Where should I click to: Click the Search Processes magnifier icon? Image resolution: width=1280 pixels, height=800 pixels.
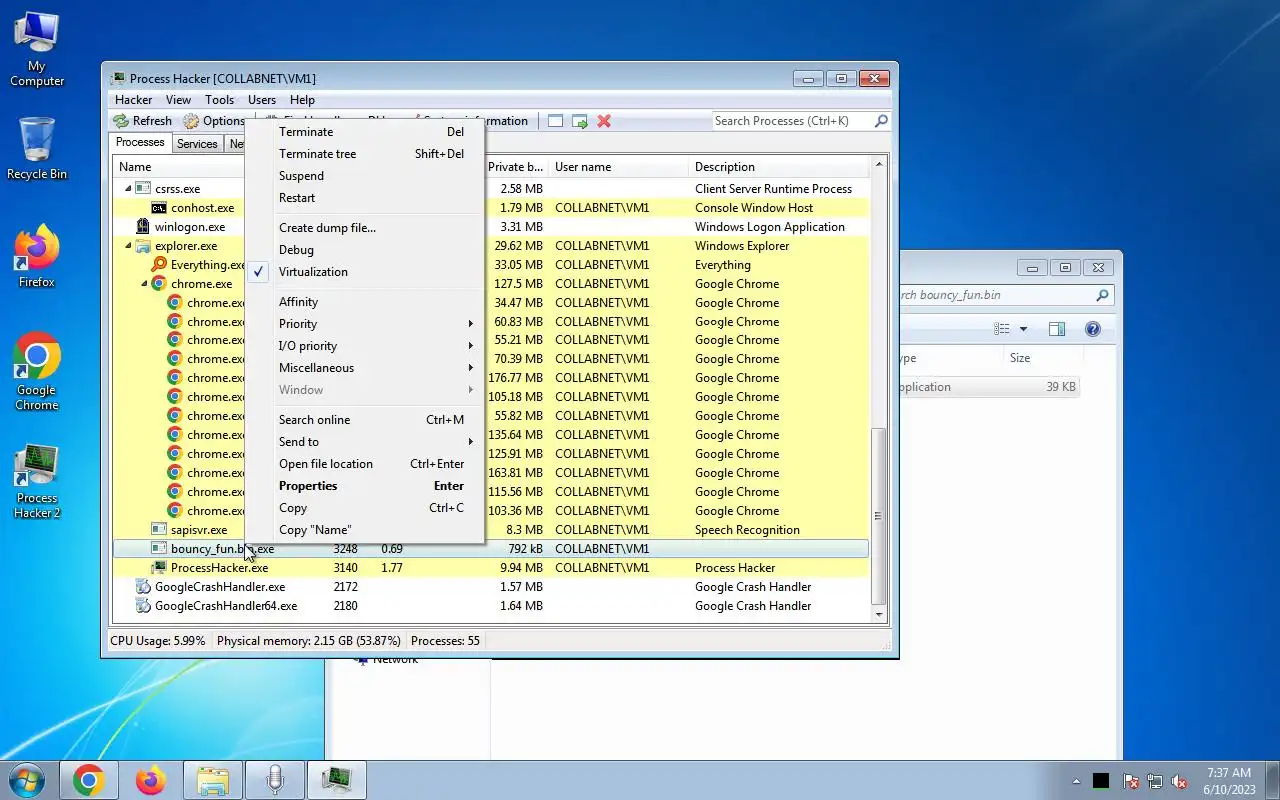(x=881, y=121)
